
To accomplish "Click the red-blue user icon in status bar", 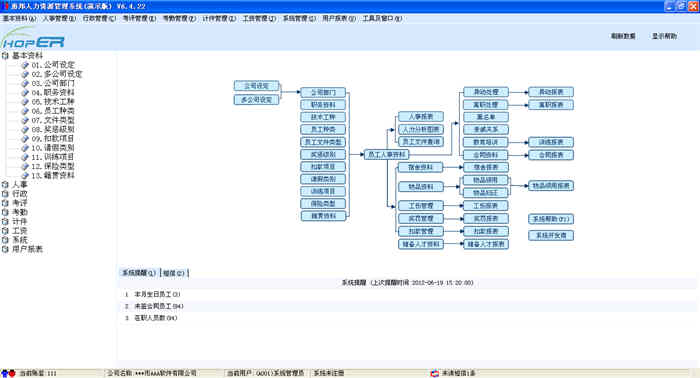I will (8, 373).
